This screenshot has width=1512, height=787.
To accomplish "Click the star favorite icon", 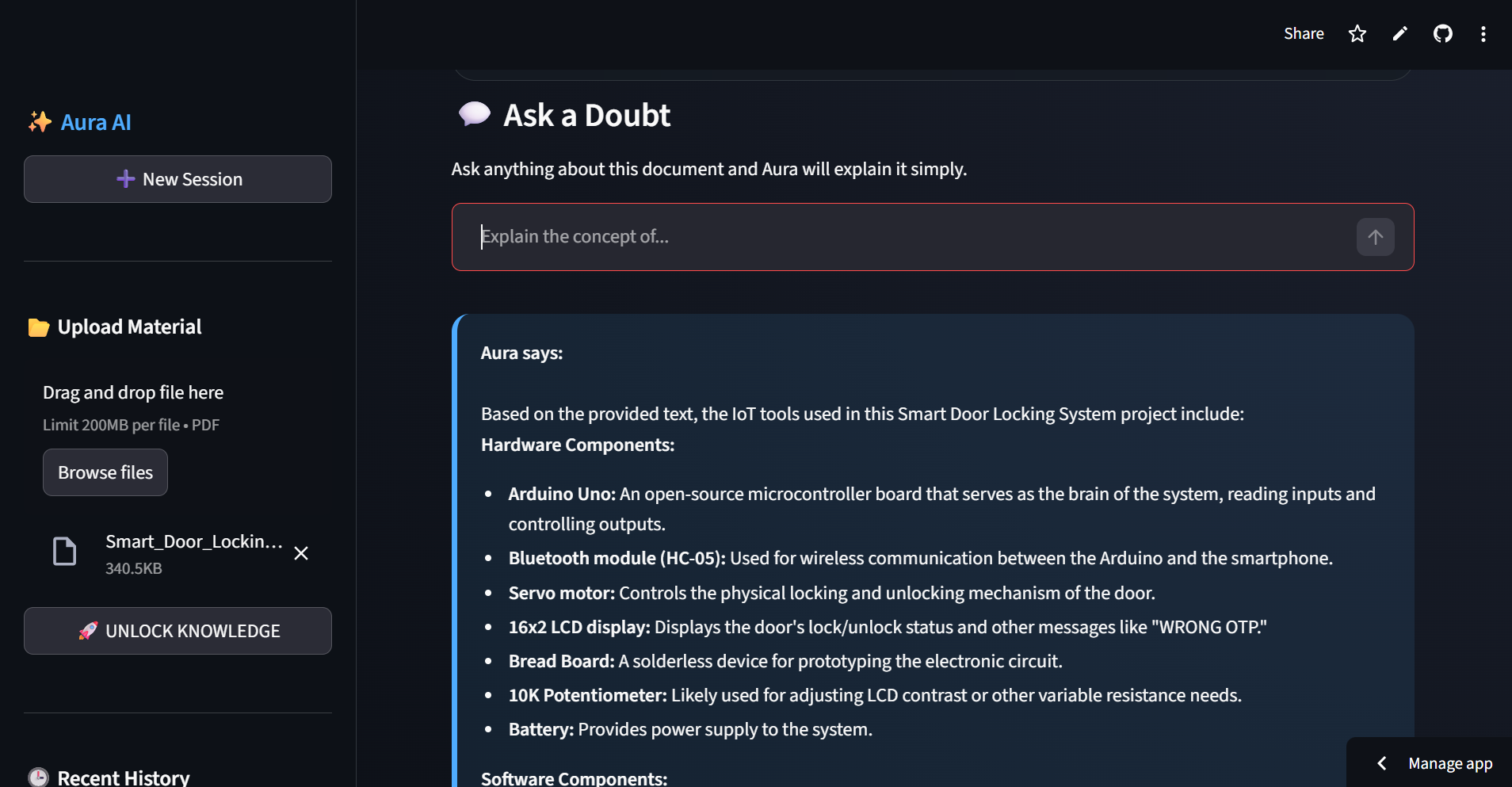I will click(1357, 33).
